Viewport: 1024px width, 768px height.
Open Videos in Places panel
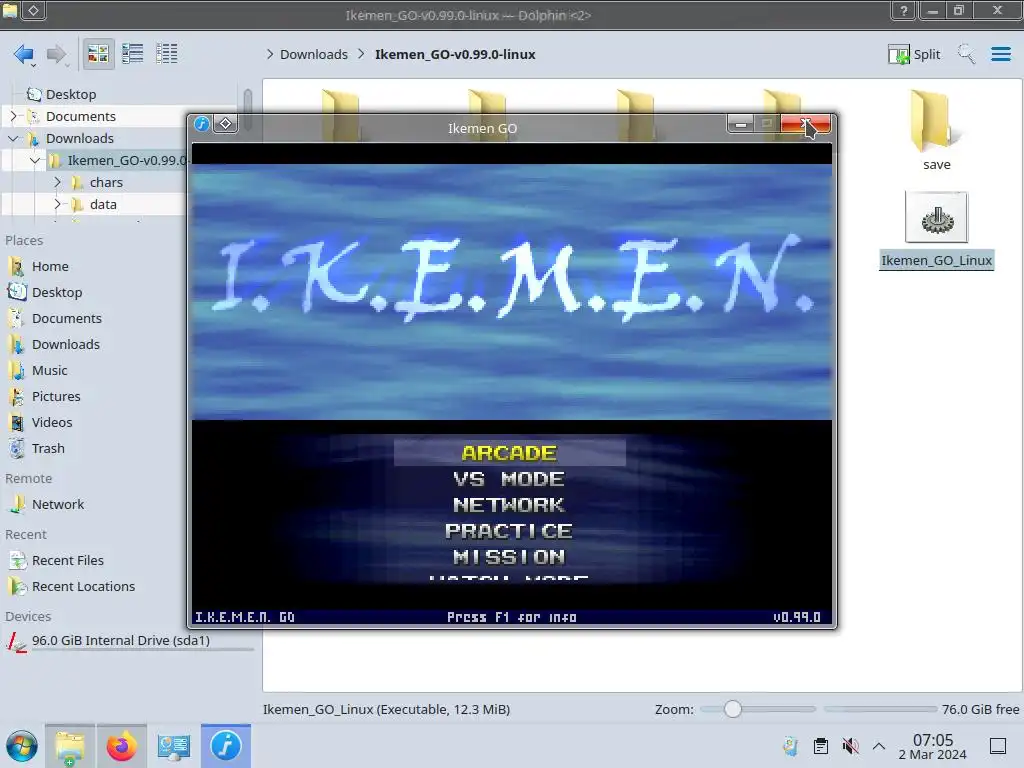pyautogui.click(x=52, y=423)
